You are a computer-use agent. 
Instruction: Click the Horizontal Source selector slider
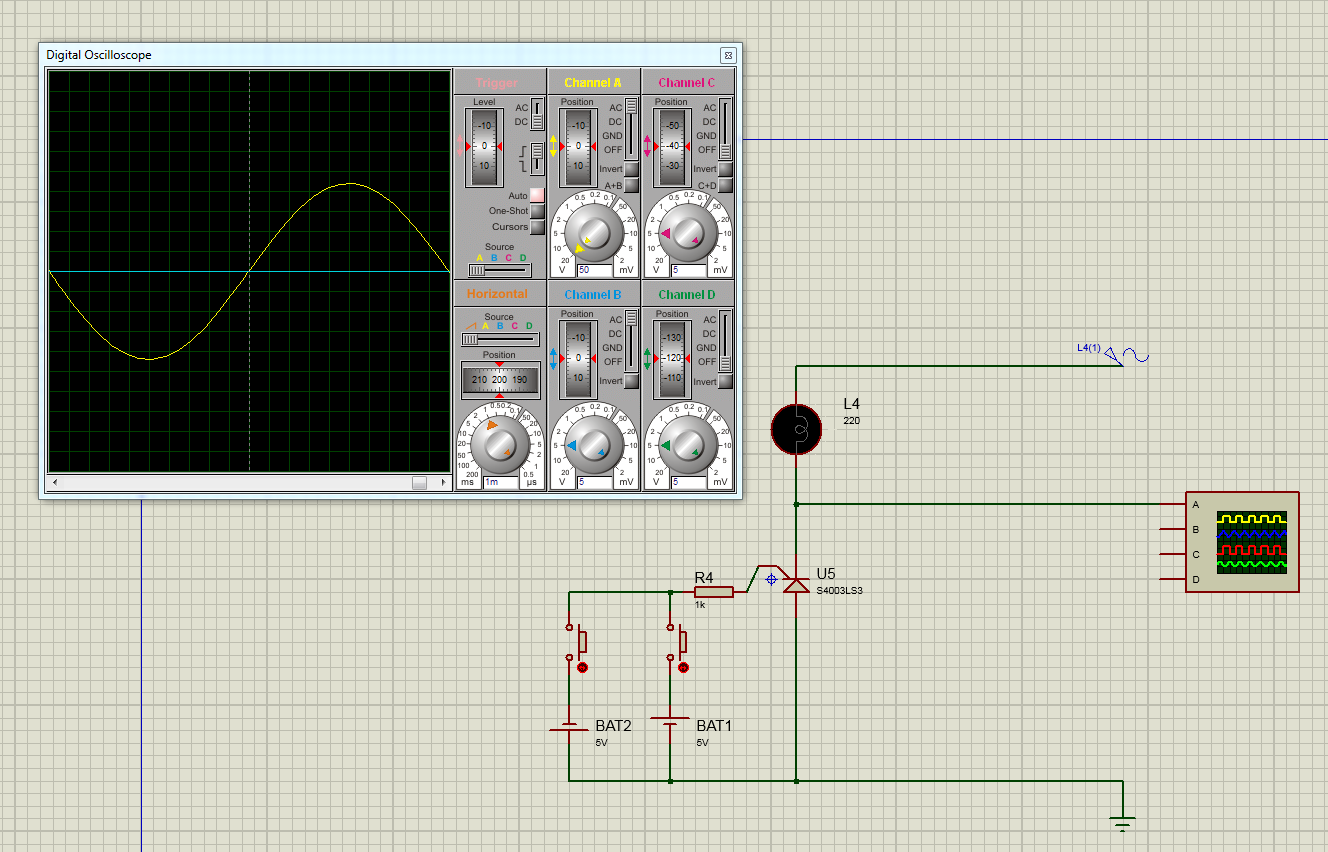499,339
